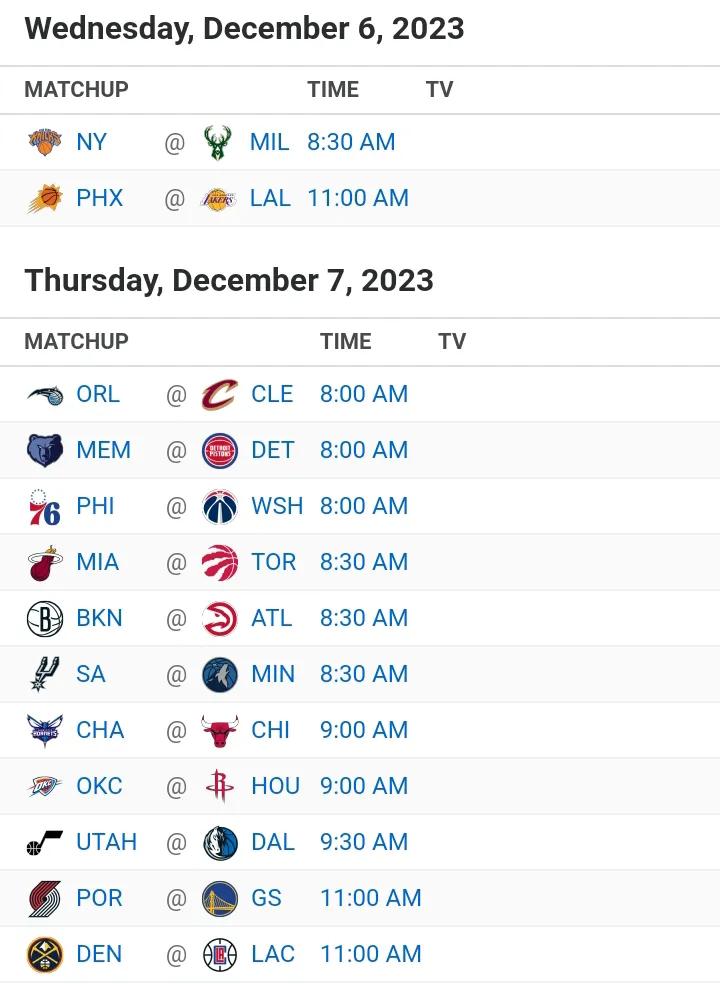
Task: Select the Phoenix Suns logo
Action: (x=45, y=198)
